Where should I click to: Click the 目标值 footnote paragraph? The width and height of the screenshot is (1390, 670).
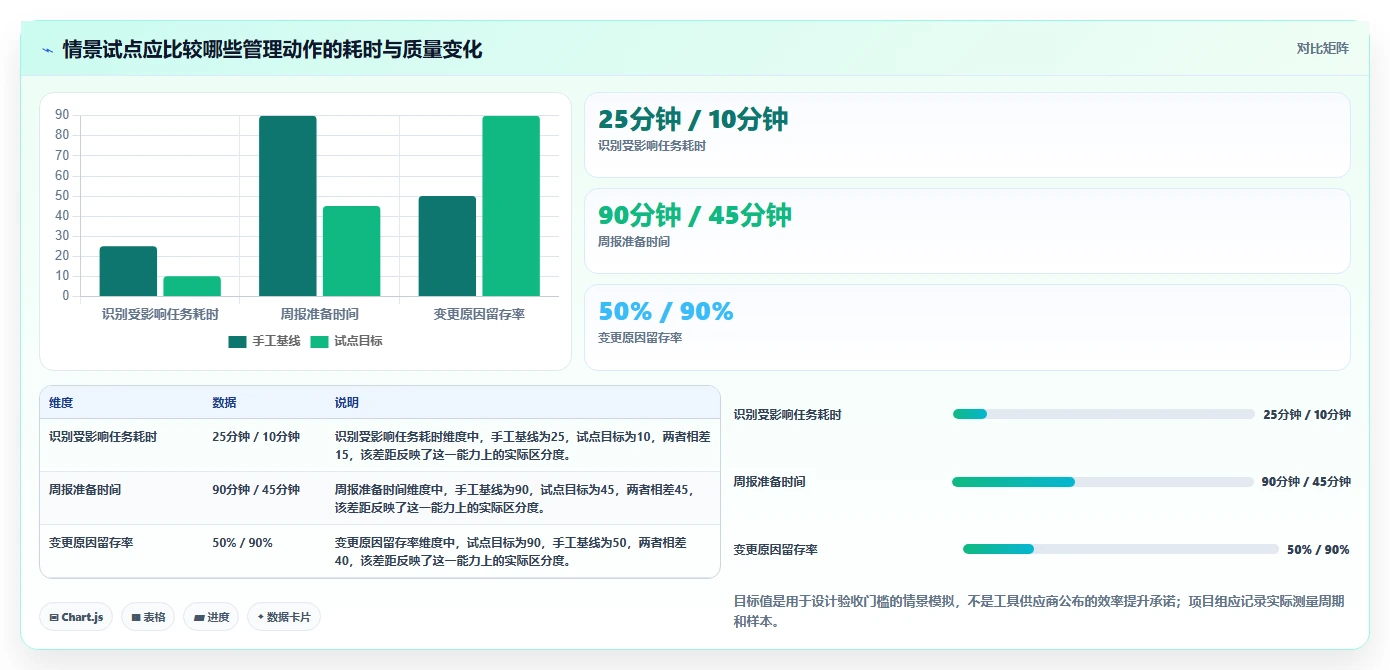[1040, 611]
